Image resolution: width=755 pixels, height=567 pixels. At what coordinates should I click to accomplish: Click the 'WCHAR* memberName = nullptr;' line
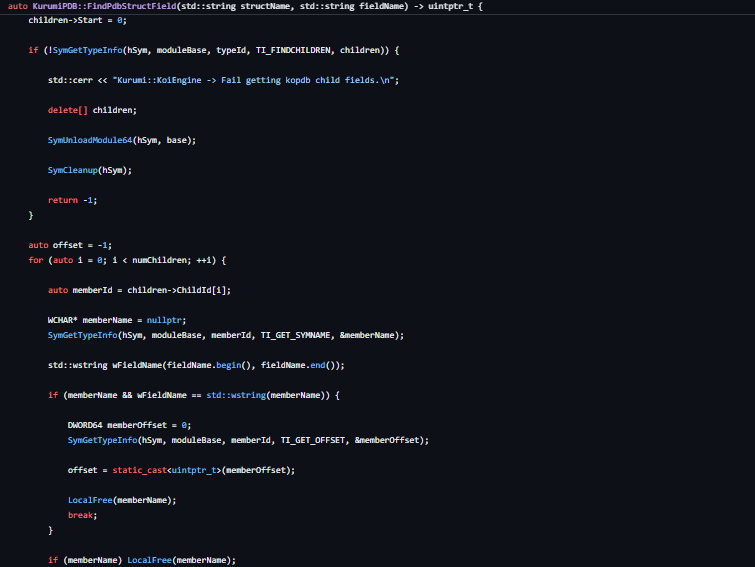117,320
